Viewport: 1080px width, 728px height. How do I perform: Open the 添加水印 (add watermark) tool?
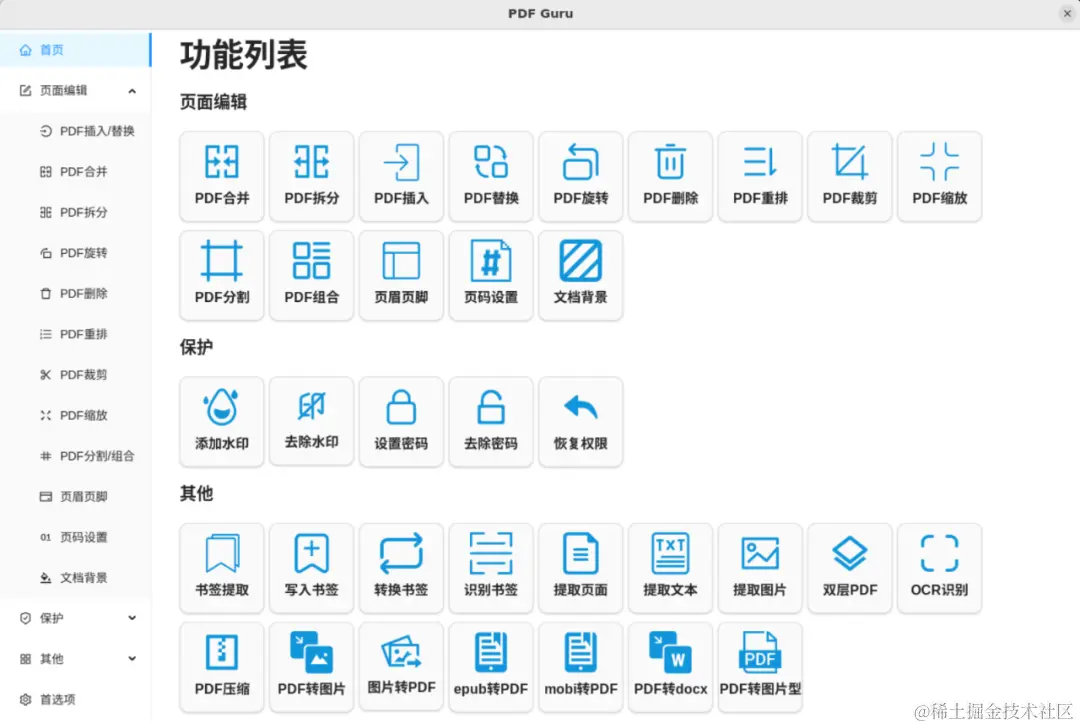[221, 421]
